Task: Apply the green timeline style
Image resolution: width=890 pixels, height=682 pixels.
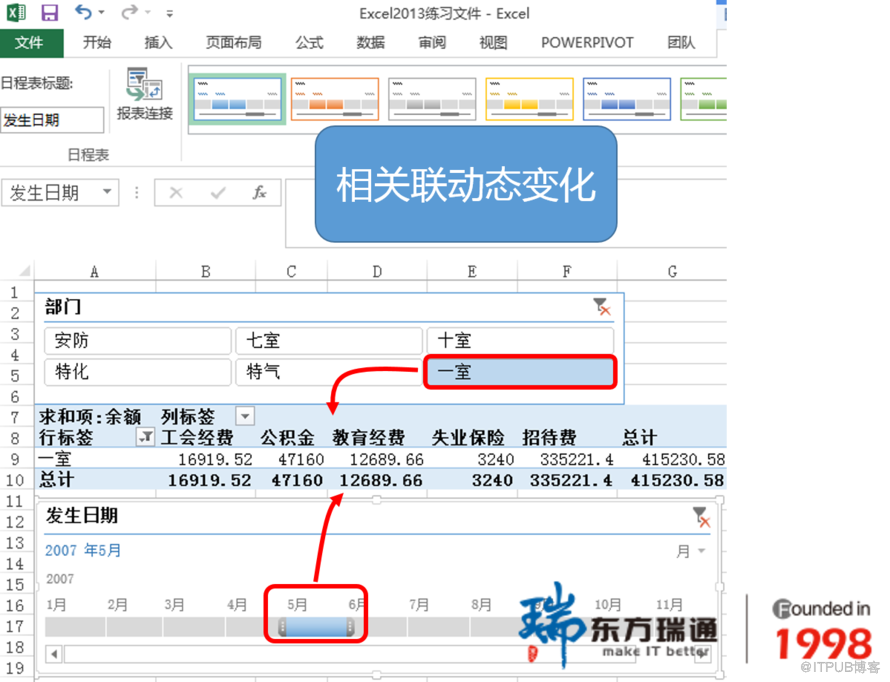Action: point(704,99)
